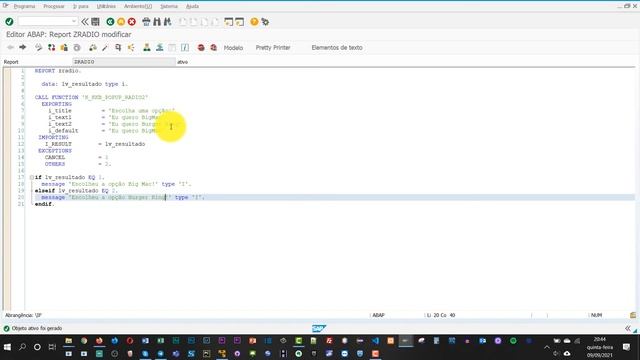Click the i_title parameter line
Viewport: 640px width, 360px height.
tap(111, 111)
